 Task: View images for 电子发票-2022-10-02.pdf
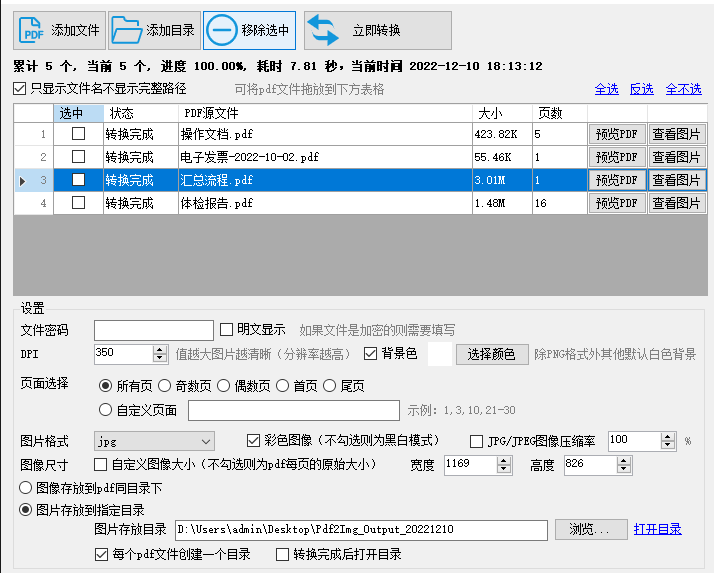coord(677,157)
